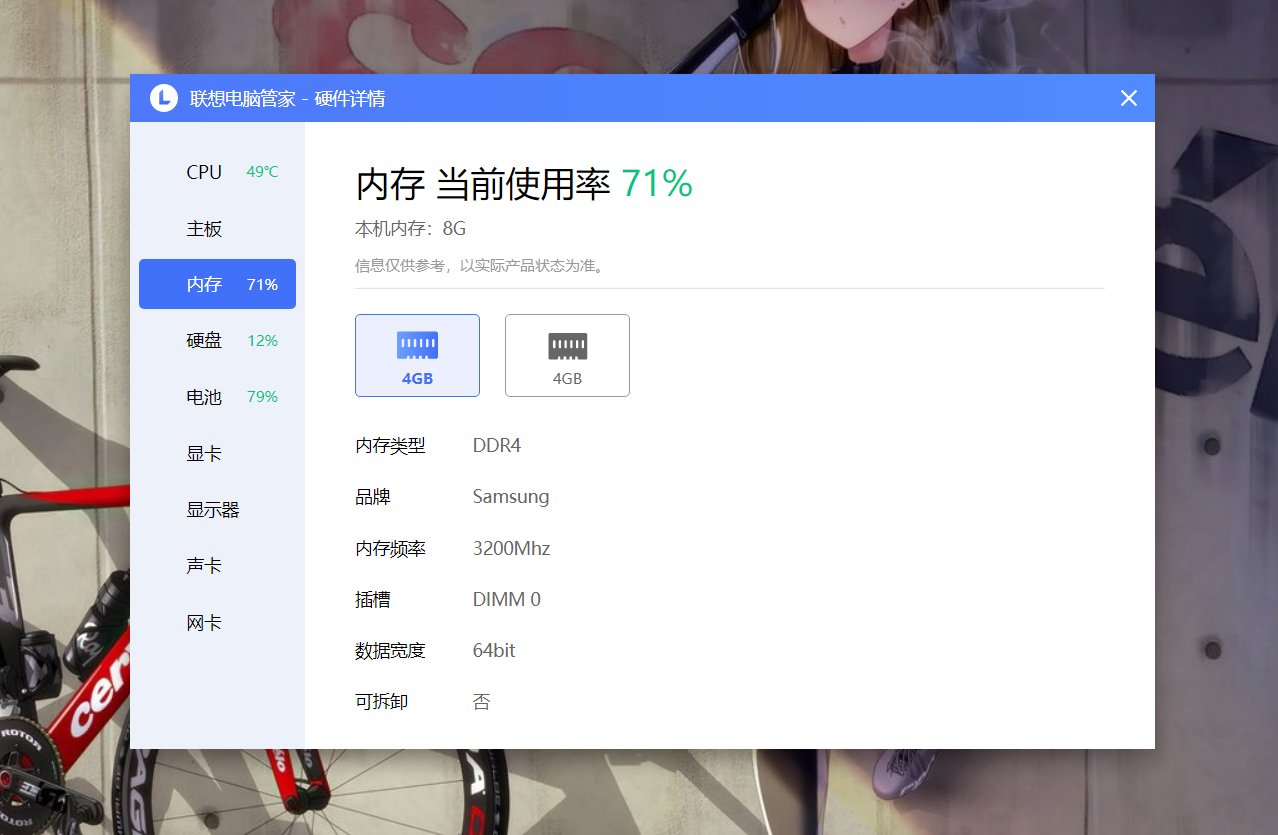This screenshot has width=1278, height=835.
Task: Click the 64bit data width value
Action: click(494, 651)
